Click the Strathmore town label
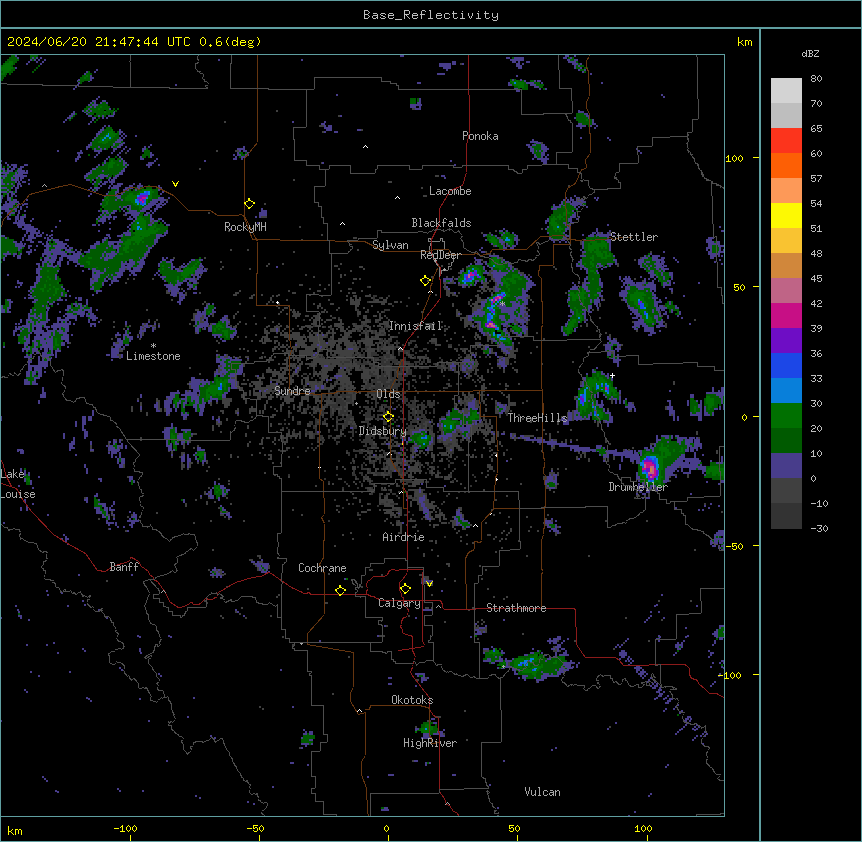This screenshot has height=842, width=862. (516, 608)
